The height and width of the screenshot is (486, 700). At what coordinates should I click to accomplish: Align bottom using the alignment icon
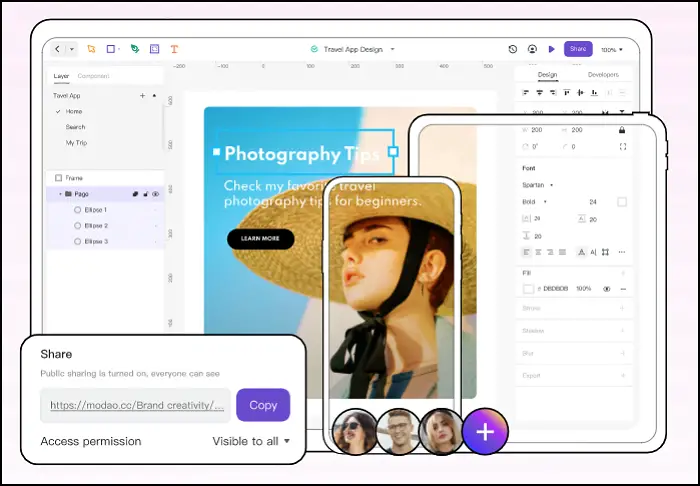point(594,93)
